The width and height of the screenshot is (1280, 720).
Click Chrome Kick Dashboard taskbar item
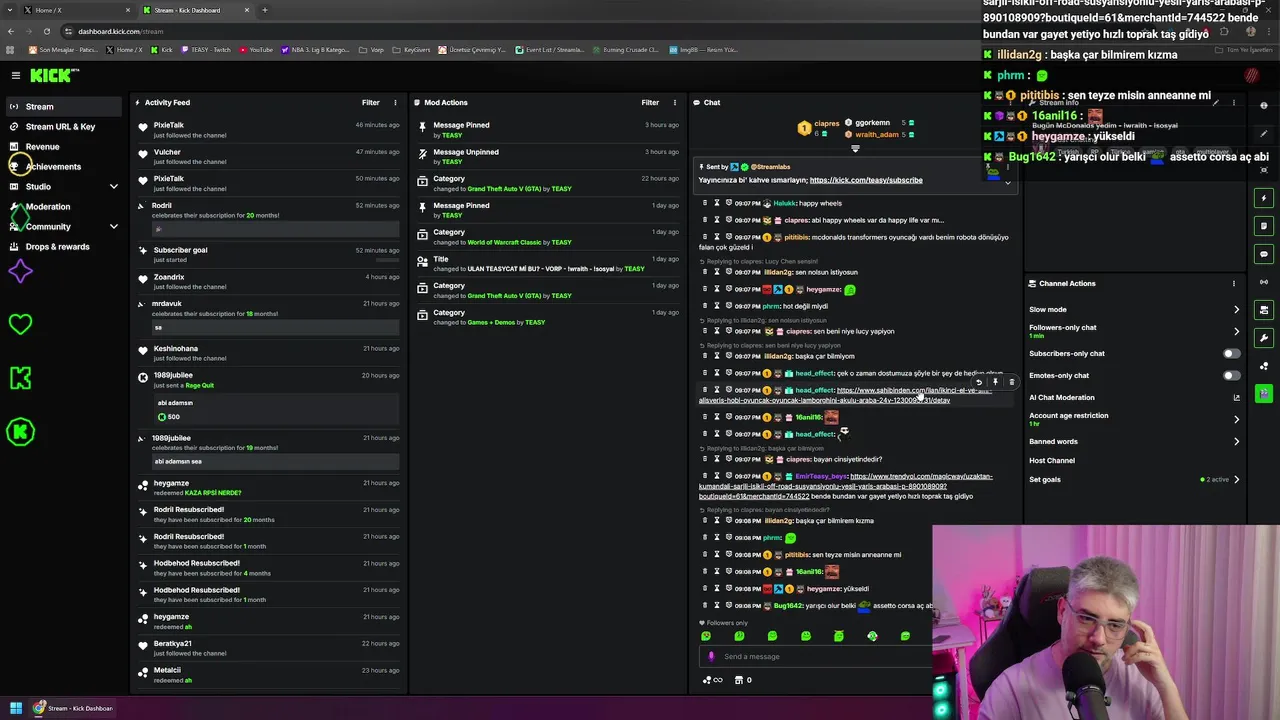pos(74,708)
